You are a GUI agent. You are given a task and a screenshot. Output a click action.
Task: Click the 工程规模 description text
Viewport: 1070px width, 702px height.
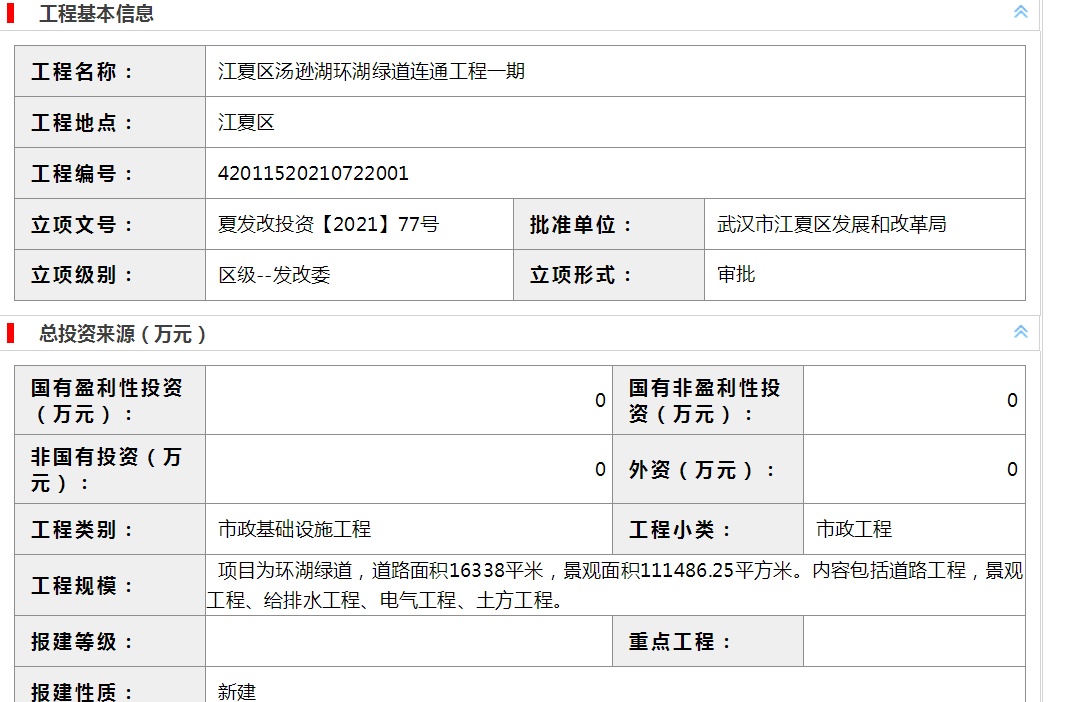[x=615, y=585]
